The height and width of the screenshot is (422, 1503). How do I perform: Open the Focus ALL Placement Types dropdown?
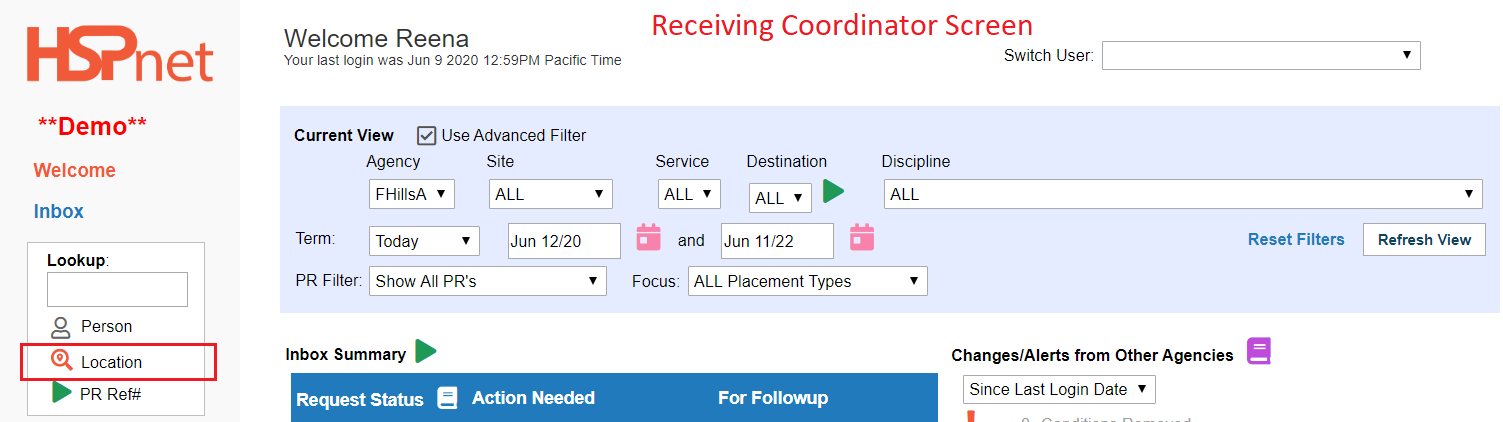tap(808, 281)
